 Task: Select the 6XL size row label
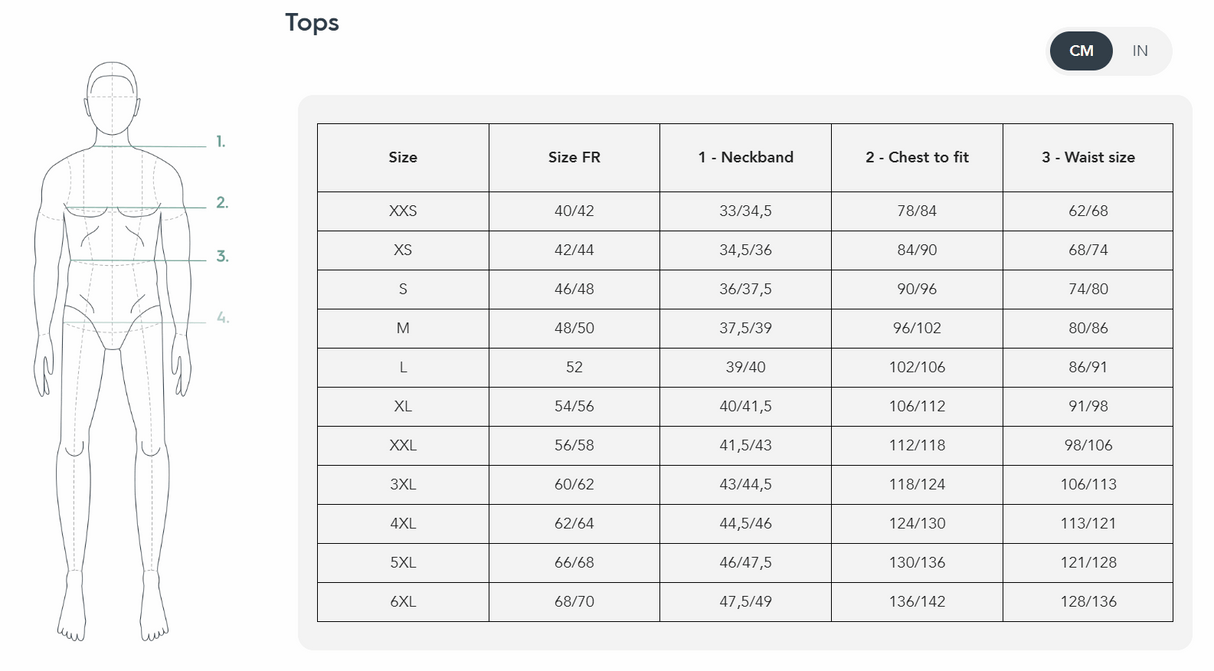click(x=403, y=601)
